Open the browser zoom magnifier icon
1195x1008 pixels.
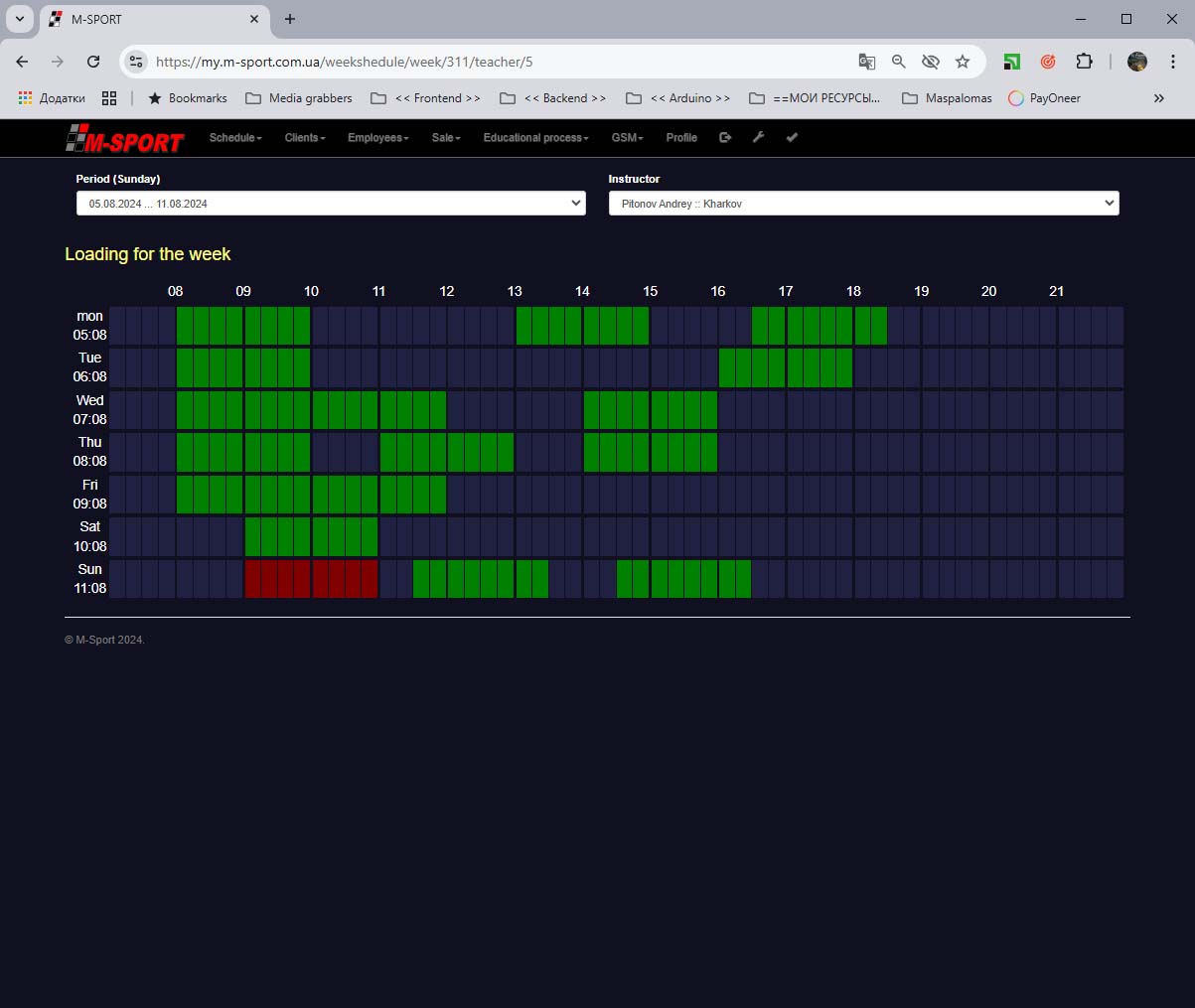click(899, 62)
